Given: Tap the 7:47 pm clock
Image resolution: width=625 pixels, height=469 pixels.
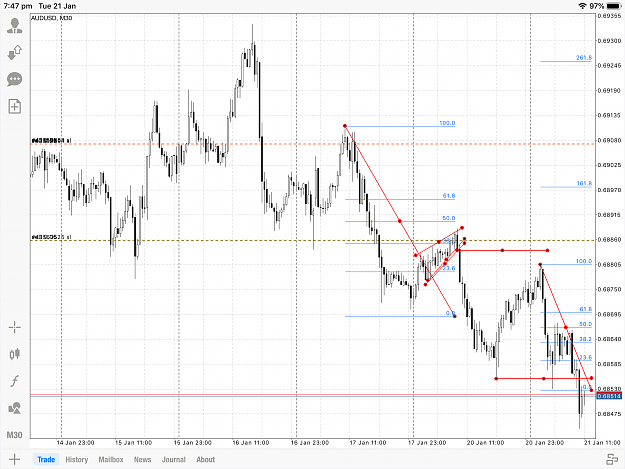Looking at the screenshot, I should pyautogui.click(x=18, y=6).
